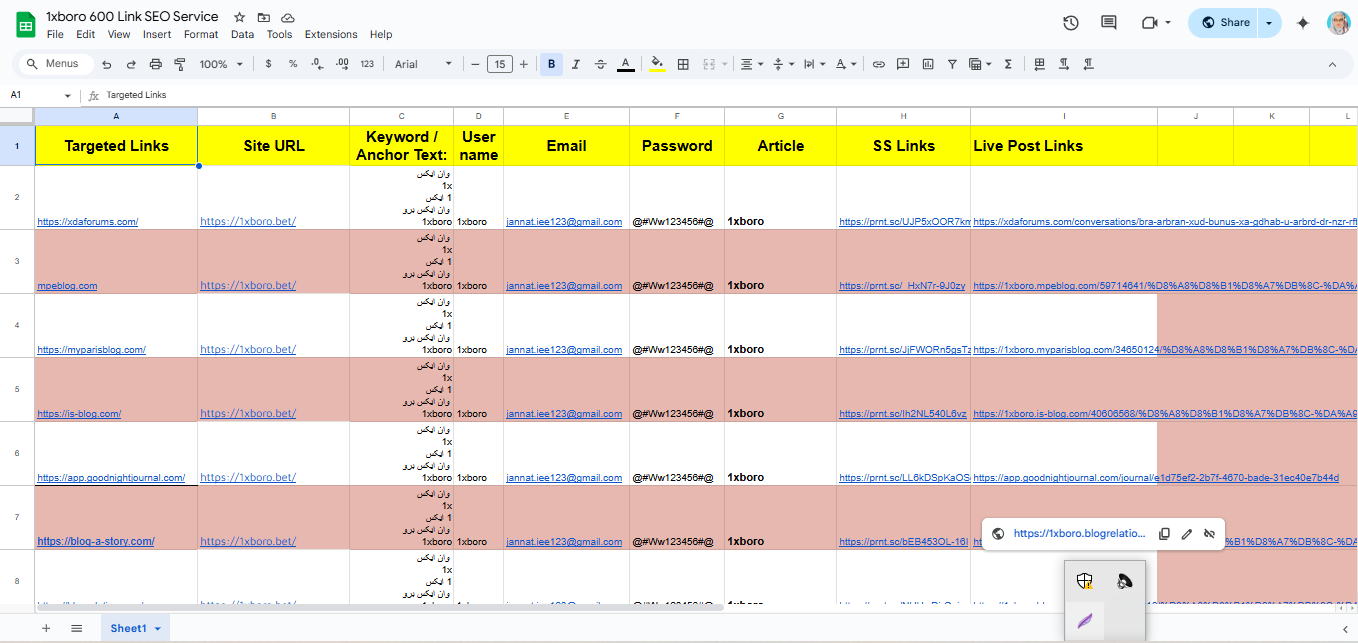Open the 100% zoom dropdown
The image size is (1358, 643).
pos(221,64)
